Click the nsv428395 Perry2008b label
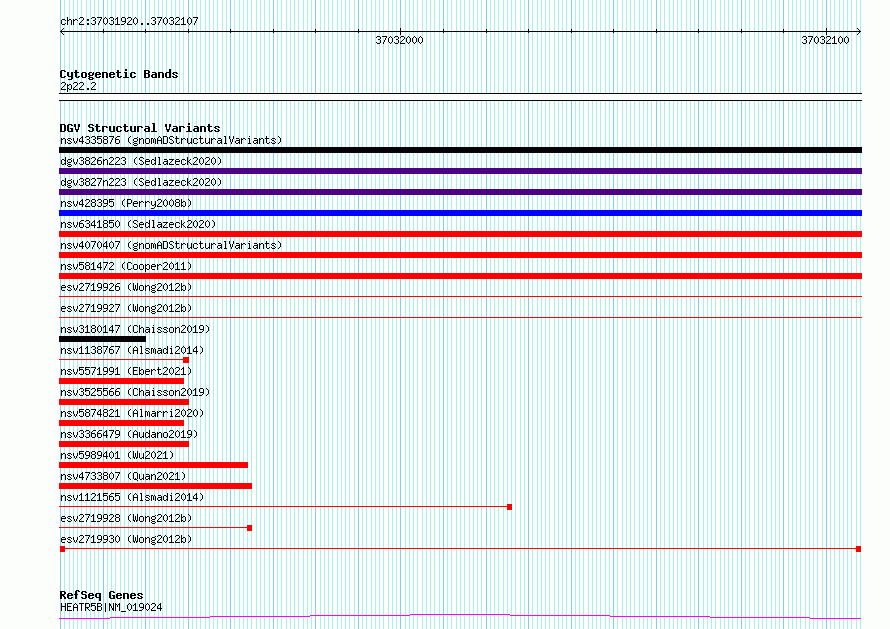The height and width of the screenshot is (629, 890). click(x=126, y=203)
